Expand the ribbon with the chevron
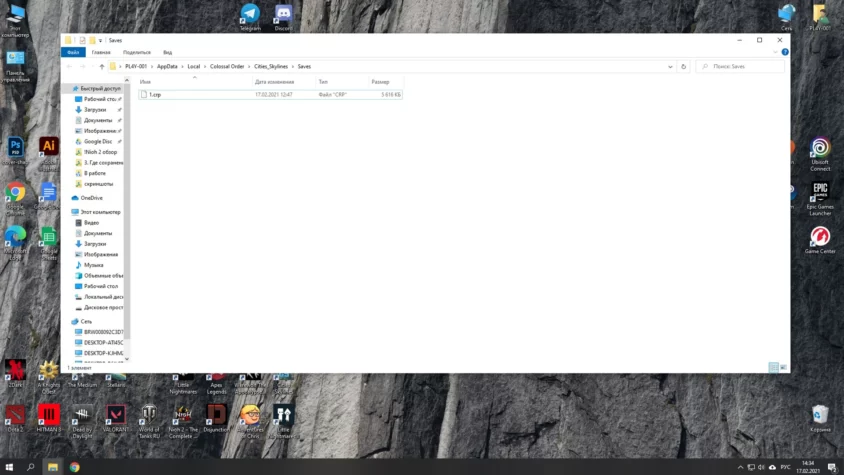This screenshot has height=475, width=844. tap(776, 52)
